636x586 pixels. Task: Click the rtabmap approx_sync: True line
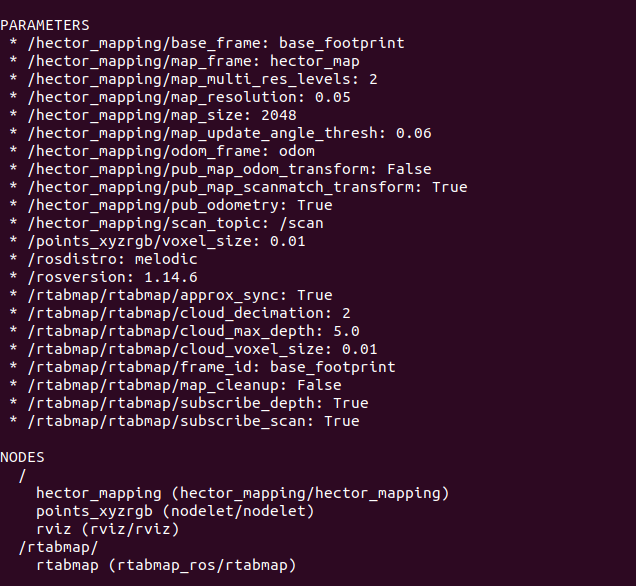coord(180,295)
